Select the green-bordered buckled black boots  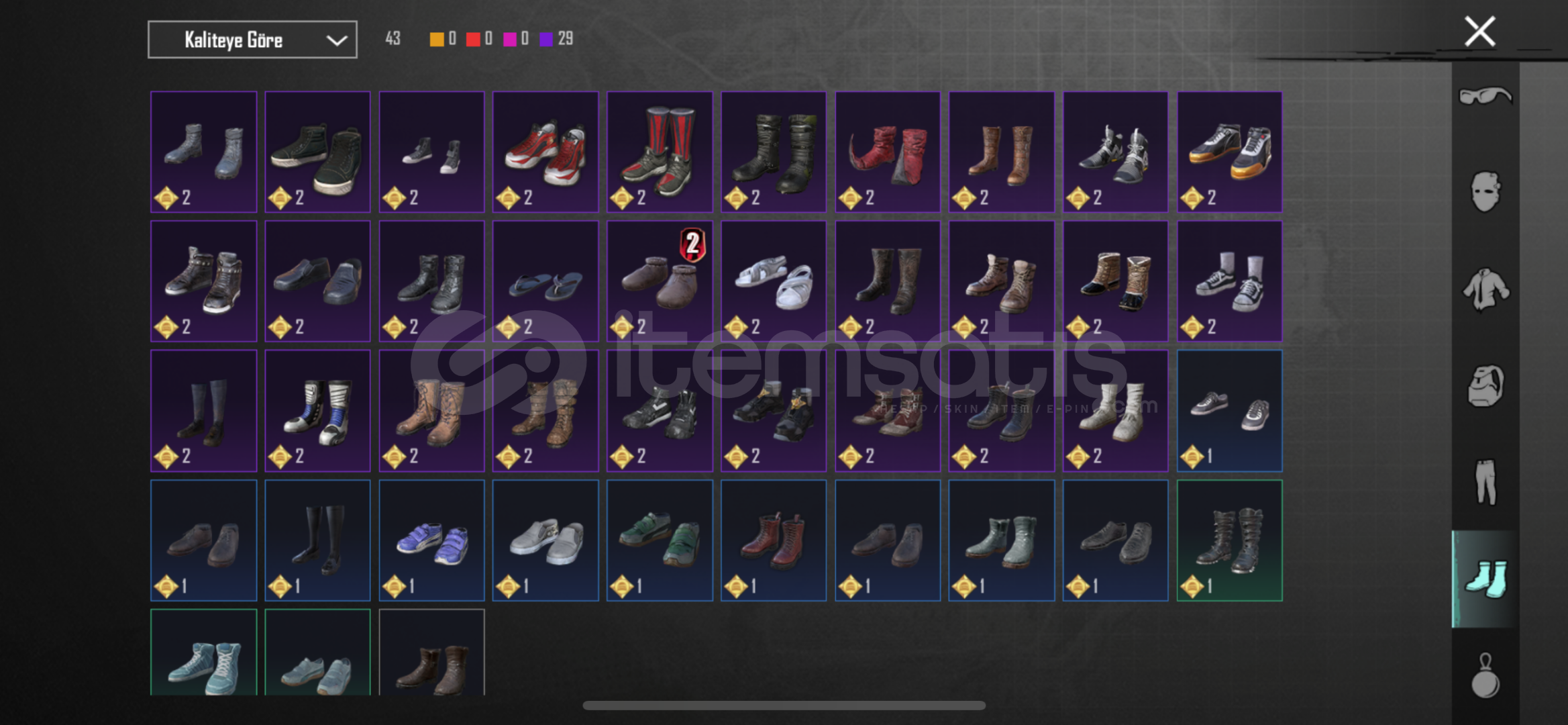click(x=1230, y=540)
